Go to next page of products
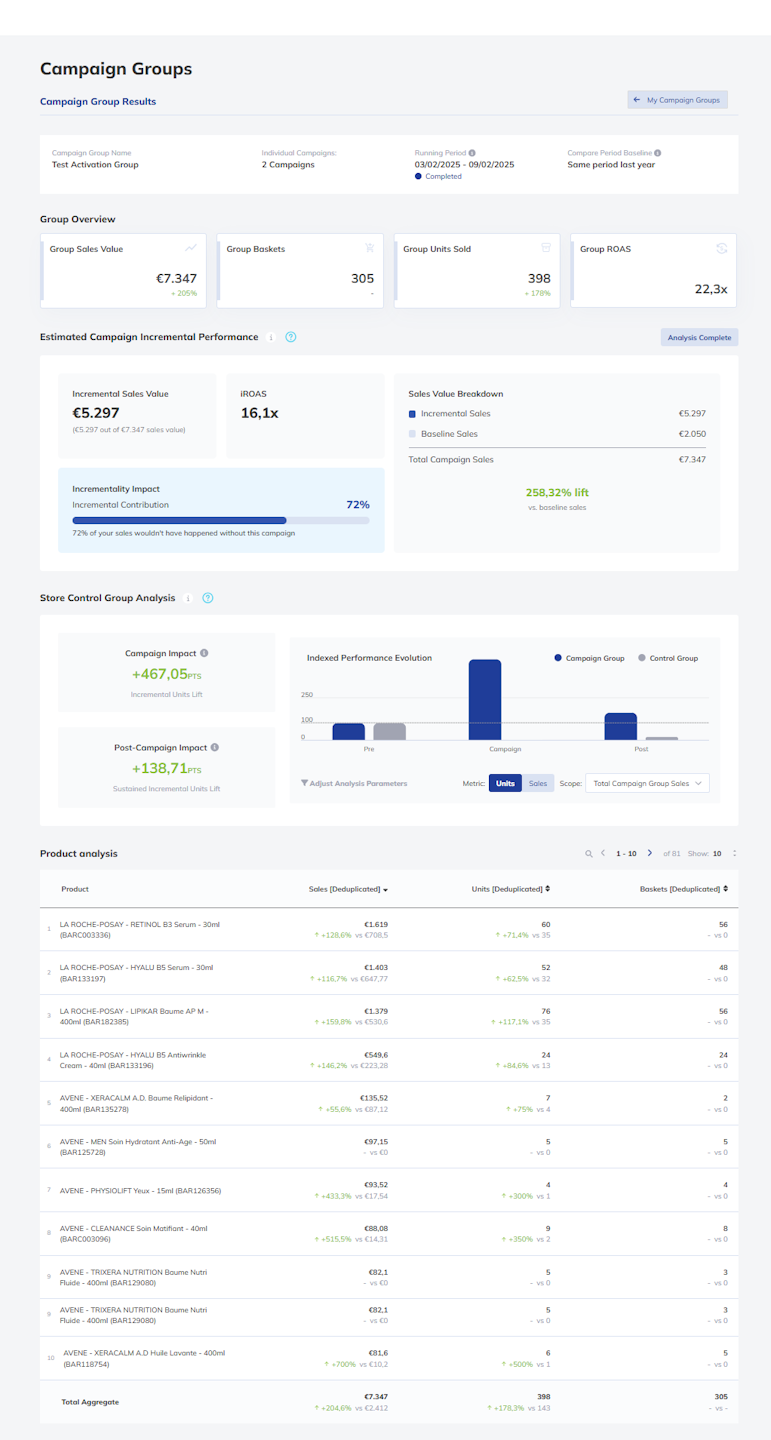The height and width of the screenshot is (1440, 771). pyautogui.click(x=650, y=853)
